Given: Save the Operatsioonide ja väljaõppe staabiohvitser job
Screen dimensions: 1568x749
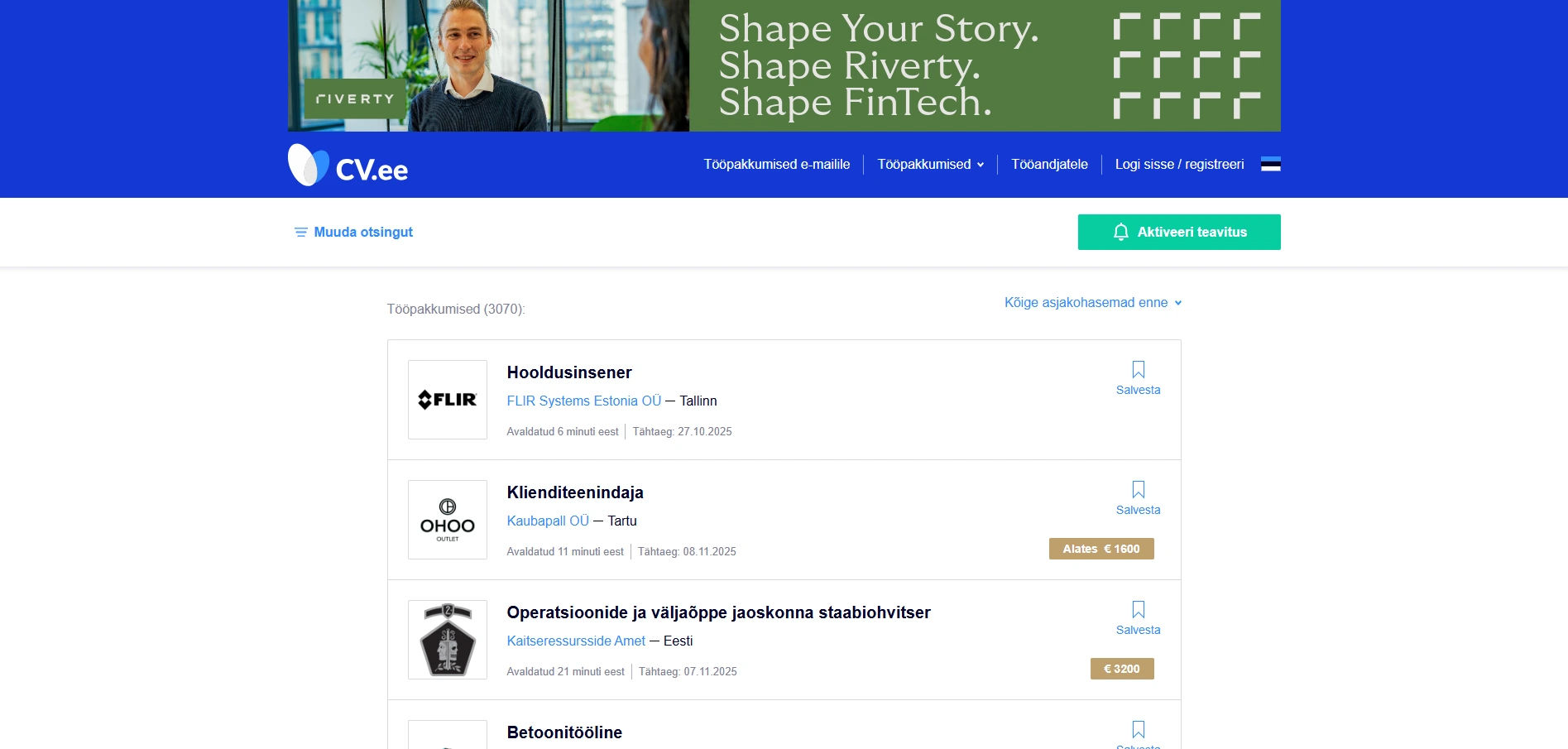Looking at the screenshot, I should [x=1138, y=618].
